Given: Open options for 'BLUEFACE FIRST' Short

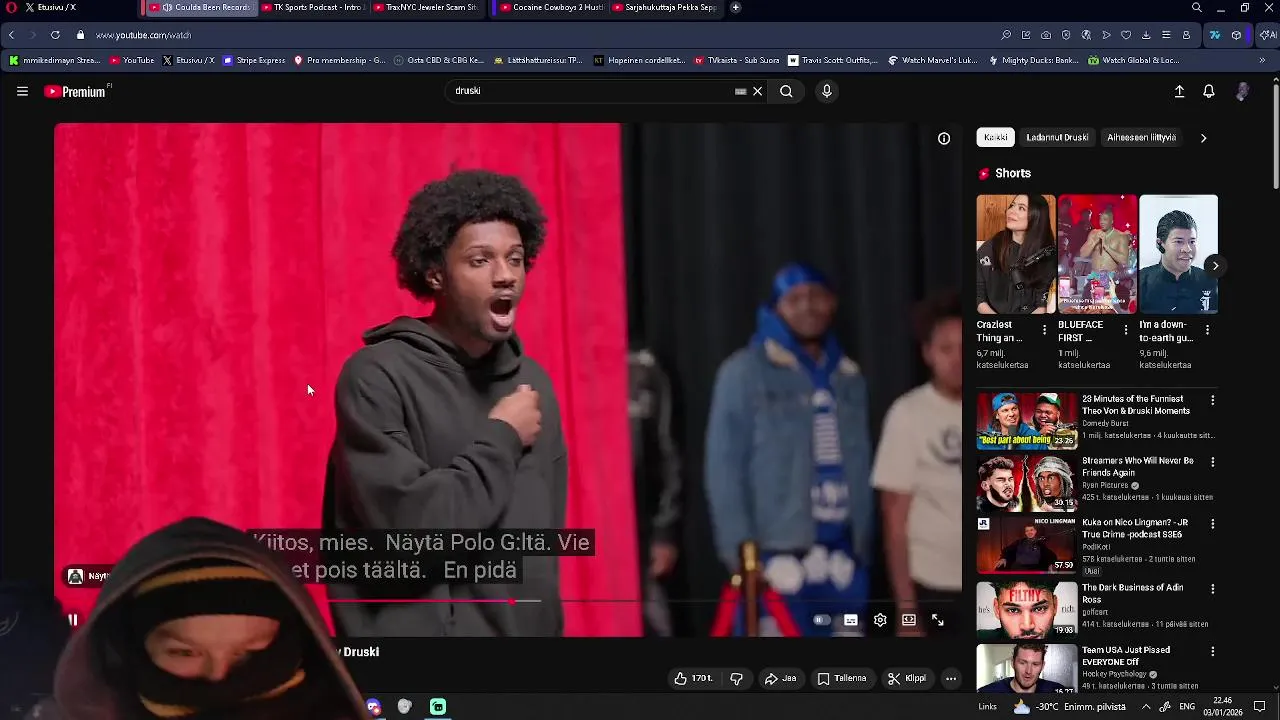Looking at the screenshot, I should pos(1126,329).
